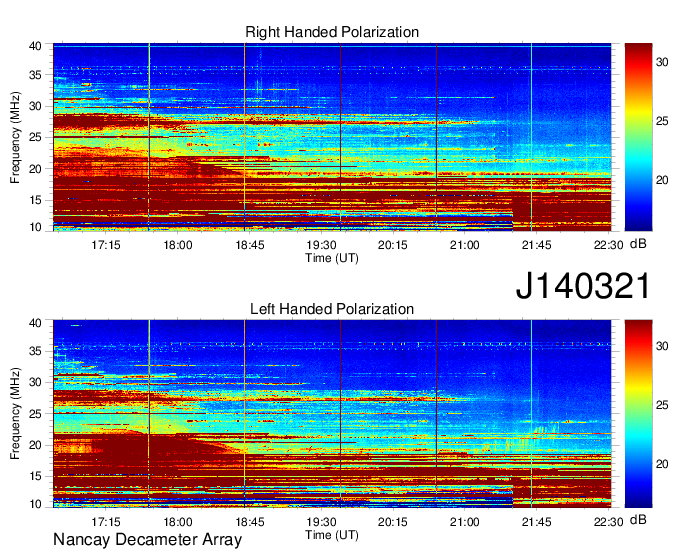Click the 20 frequency tick of bottom plot
The height and width of the screenshot is (552, 680).
coord(35,445)
